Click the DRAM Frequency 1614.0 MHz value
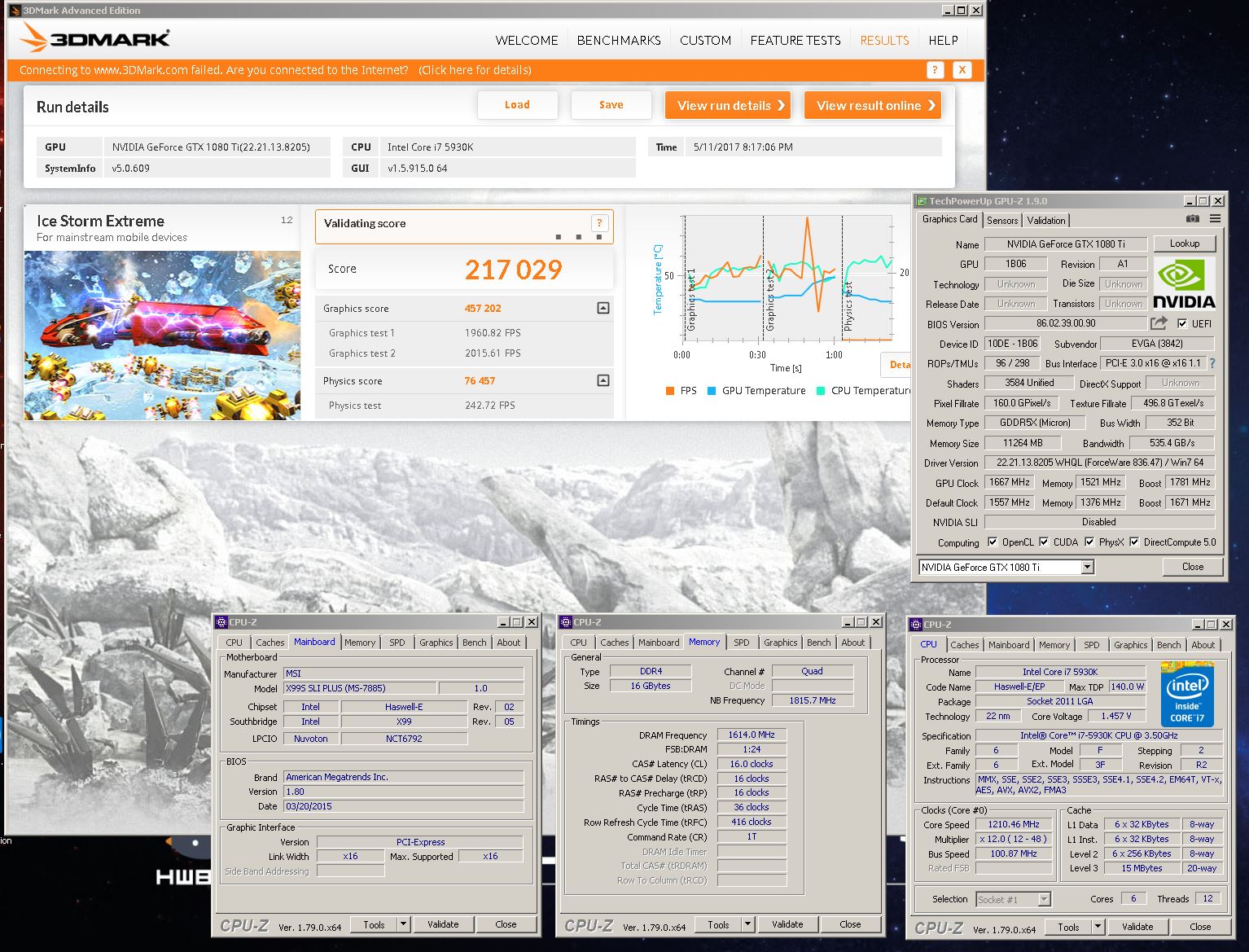Image resolution: width=1249 pixels, height=952 pixels. pos(752,735)
